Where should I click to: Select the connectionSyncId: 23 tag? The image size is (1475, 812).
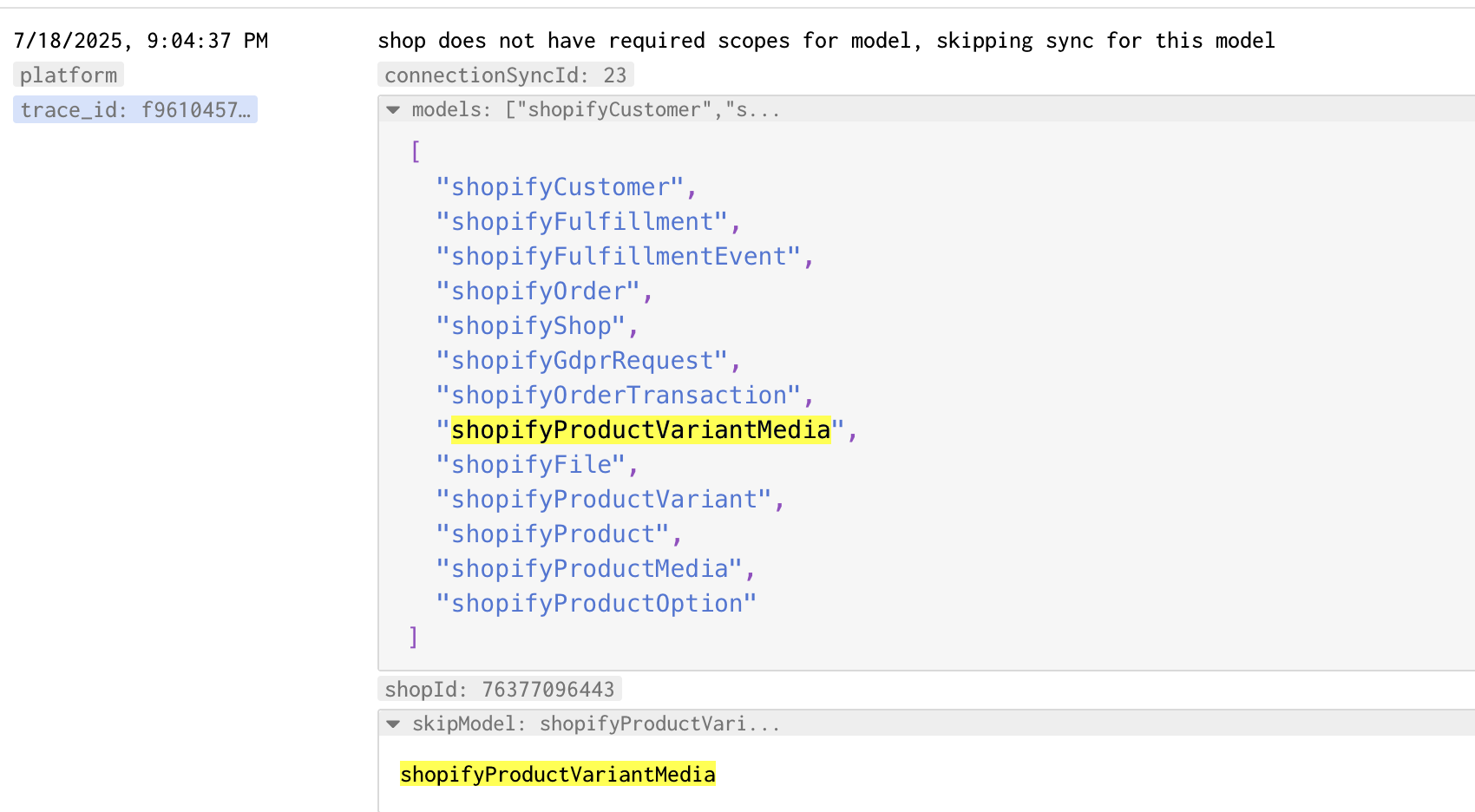pyautogui.click(x=506, y=75)
